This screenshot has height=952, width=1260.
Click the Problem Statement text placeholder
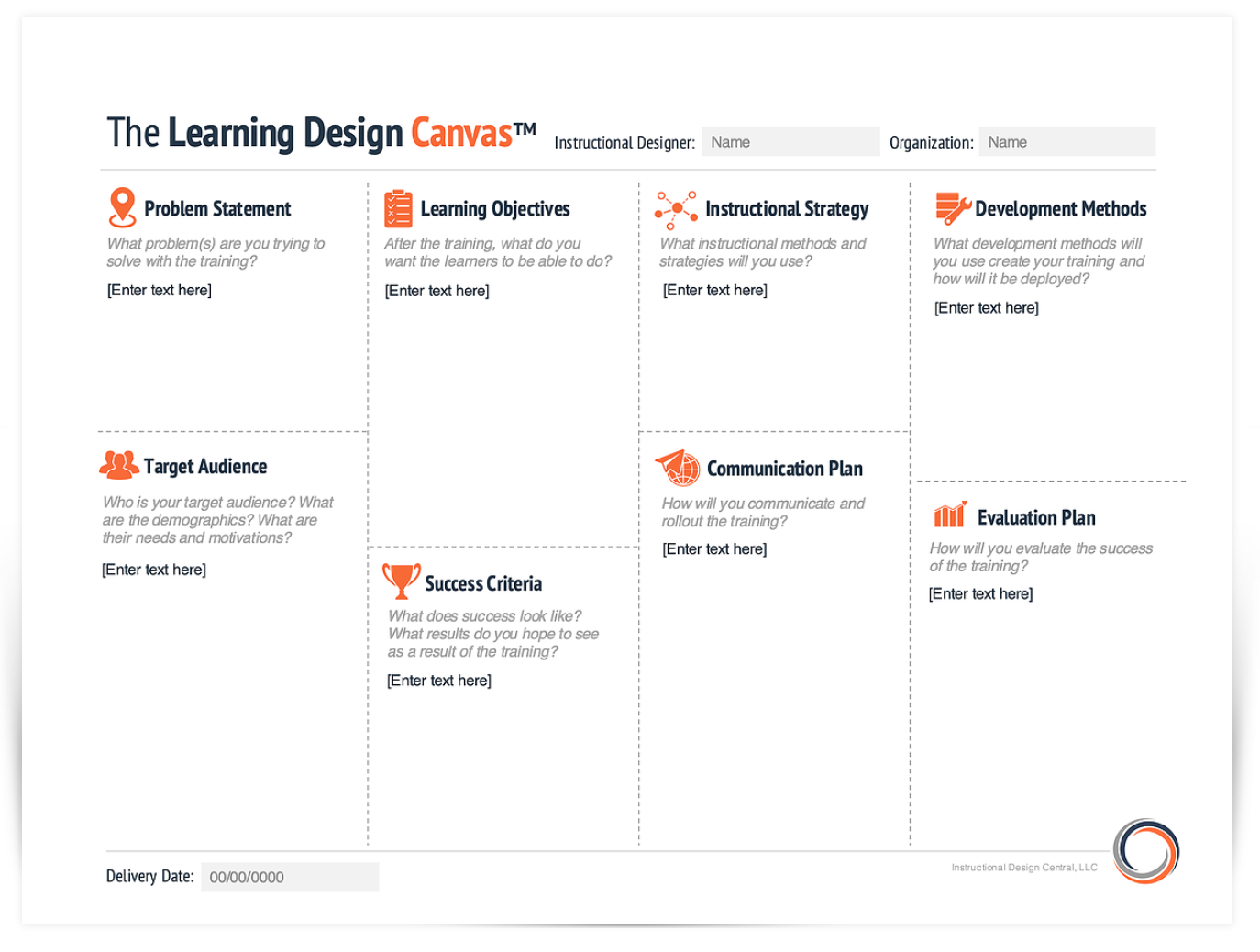click(160, 290)
